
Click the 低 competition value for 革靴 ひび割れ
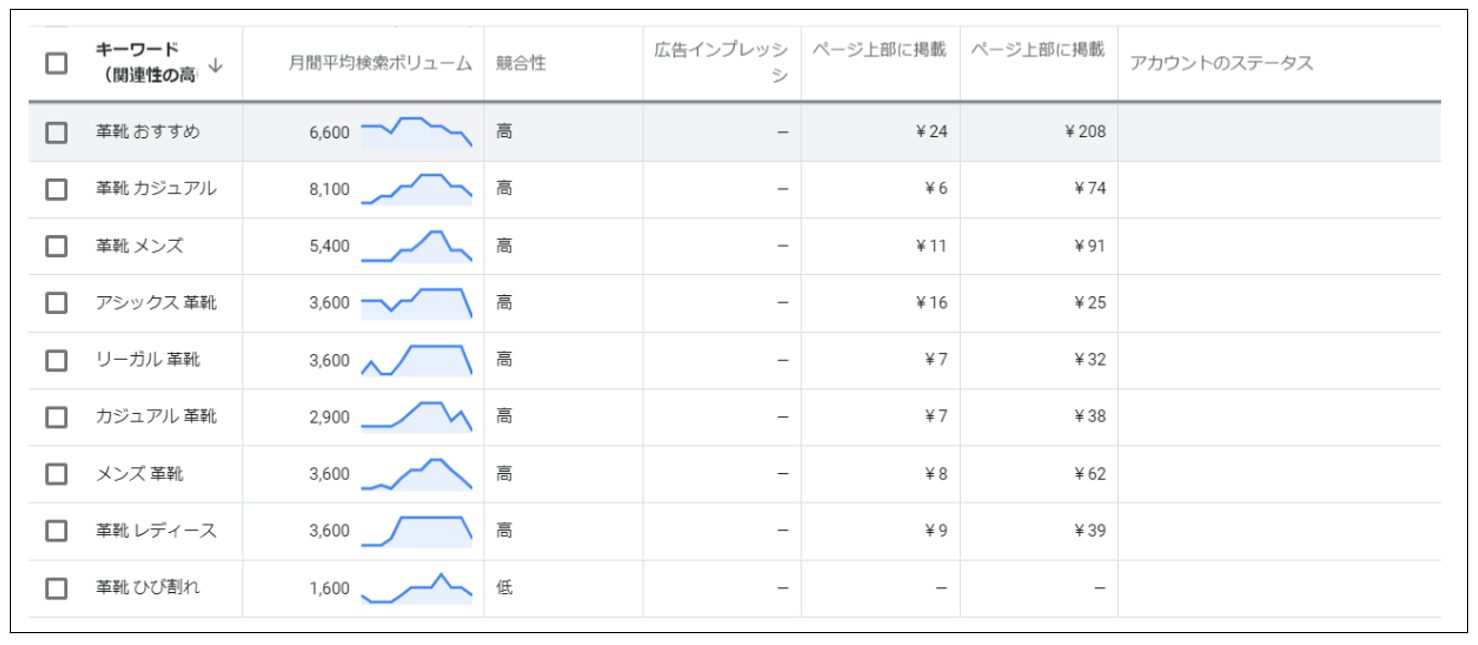pos(504,588)
